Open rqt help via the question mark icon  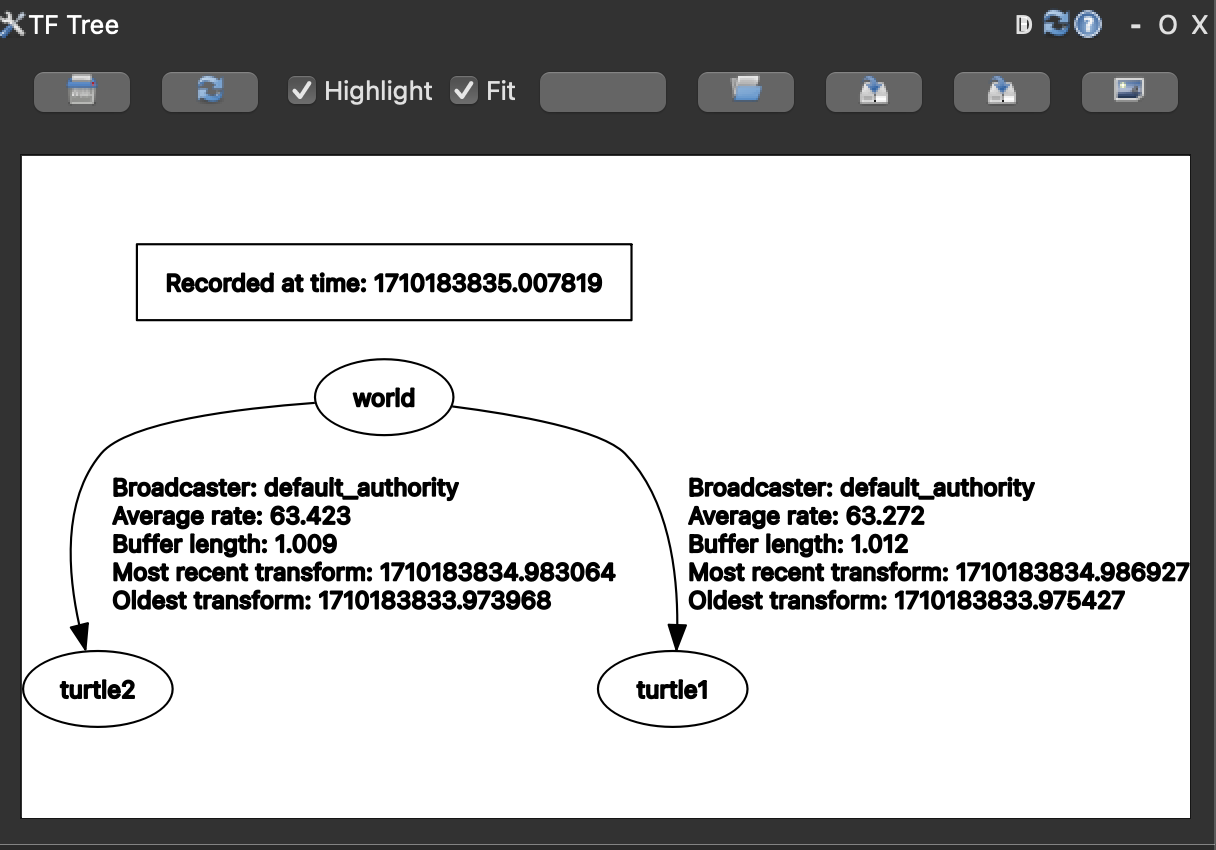click(x=1086, y=24)
